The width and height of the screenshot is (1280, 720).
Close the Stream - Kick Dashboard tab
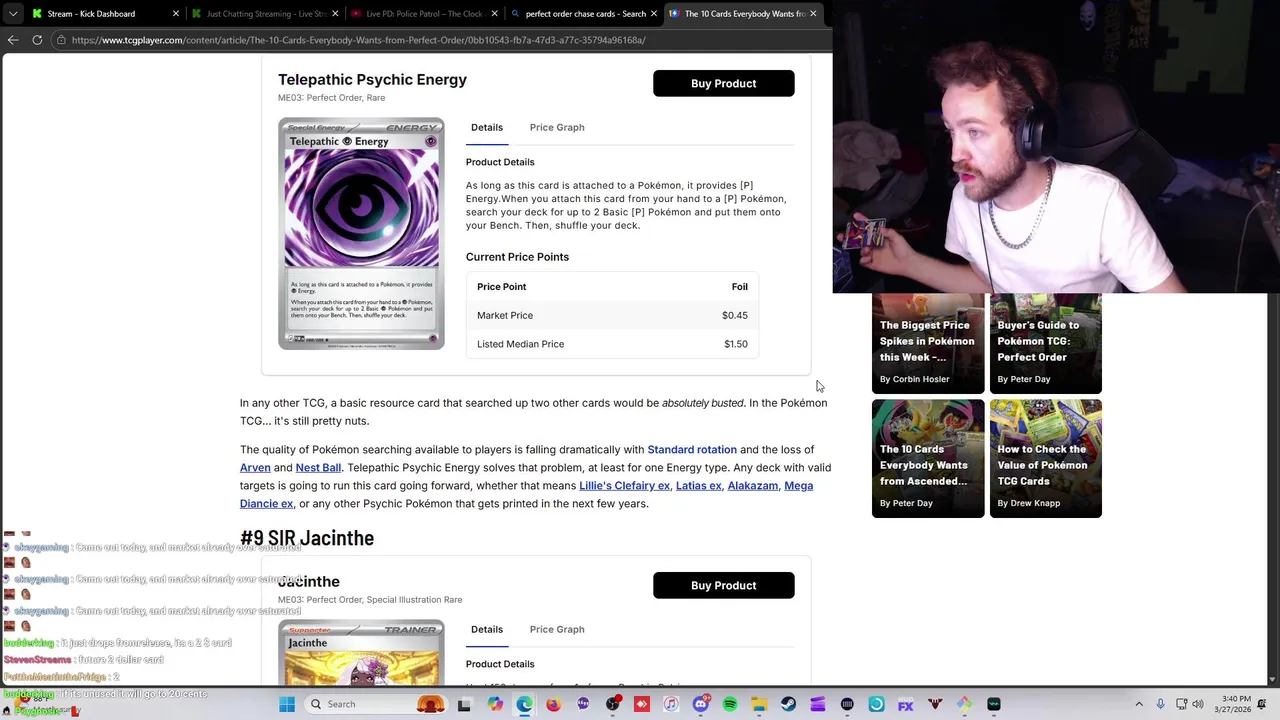176,14
